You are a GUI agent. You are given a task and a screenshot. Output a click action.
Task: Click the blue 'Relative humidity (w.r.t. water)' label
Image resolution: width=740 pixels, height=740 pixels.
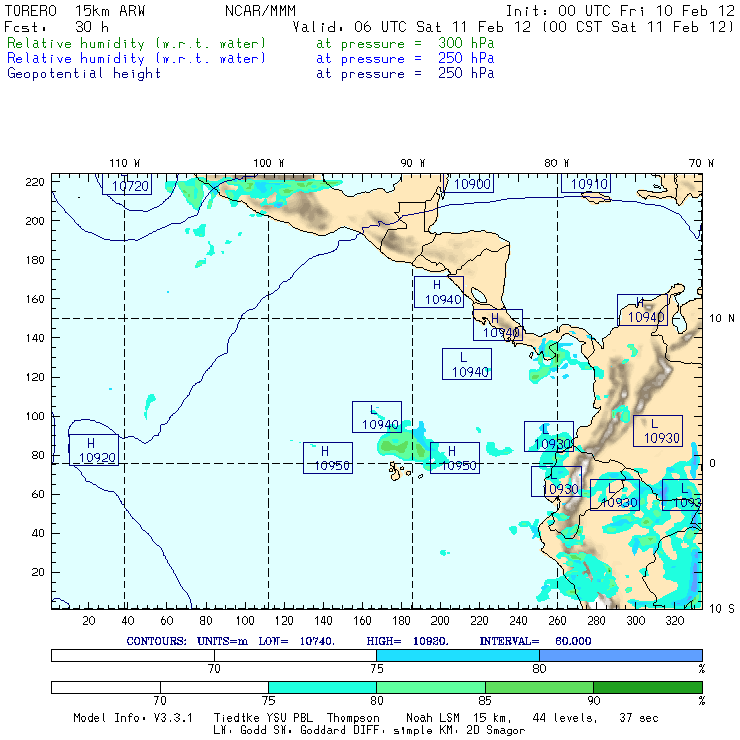click(136, 59)
